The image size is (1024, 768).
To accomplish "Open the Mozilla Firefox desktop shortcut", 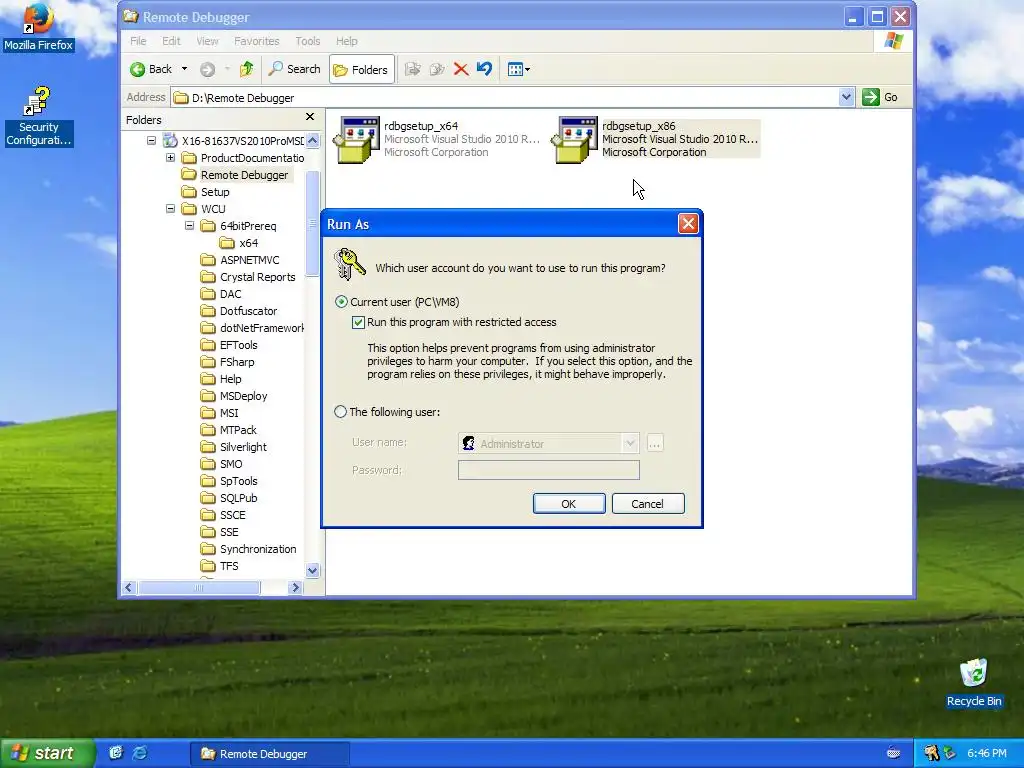I will [x=38, y=27].
